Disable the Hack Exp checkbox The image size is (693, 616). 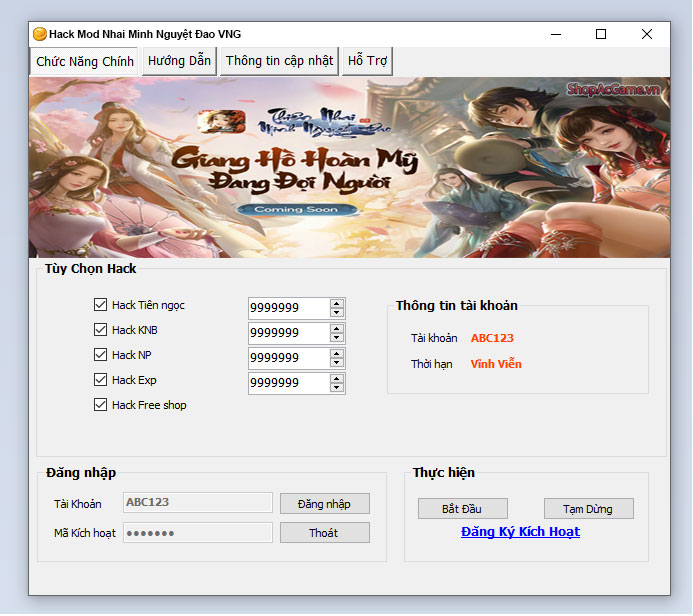[100, 380]
